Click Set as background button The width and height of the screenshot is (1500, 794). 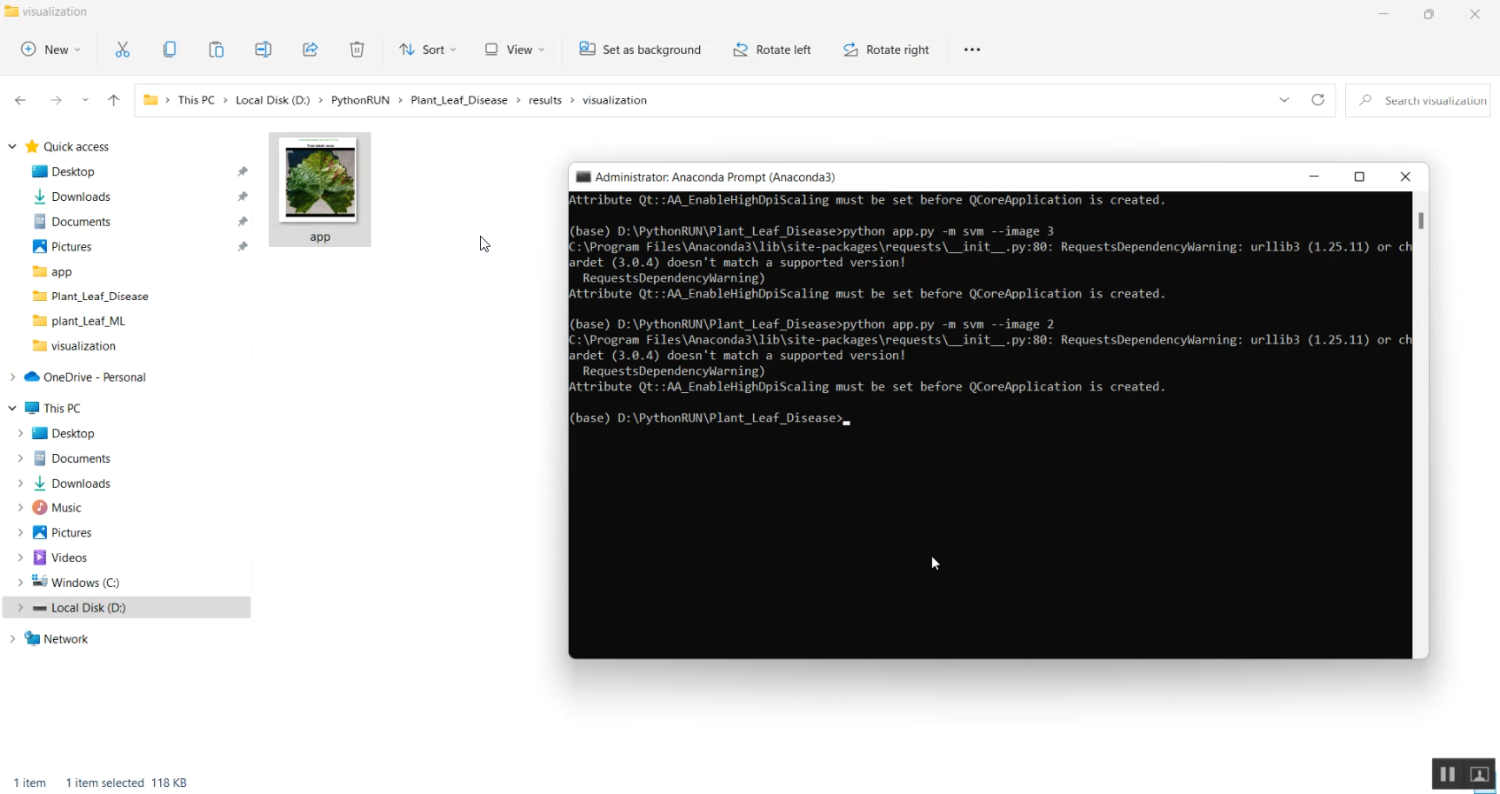640,49
